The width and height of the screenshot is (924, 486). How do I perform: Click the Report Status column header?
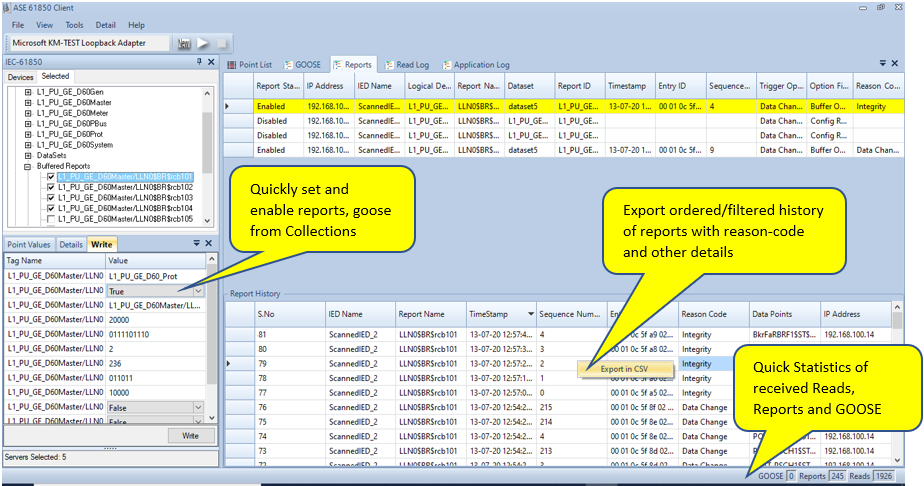[x=278, y=86]
